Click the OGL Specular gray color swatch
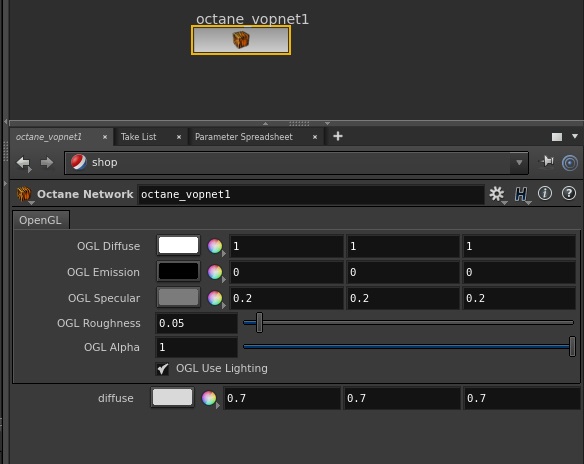The image size is (584, 464). tap(178, 298)
